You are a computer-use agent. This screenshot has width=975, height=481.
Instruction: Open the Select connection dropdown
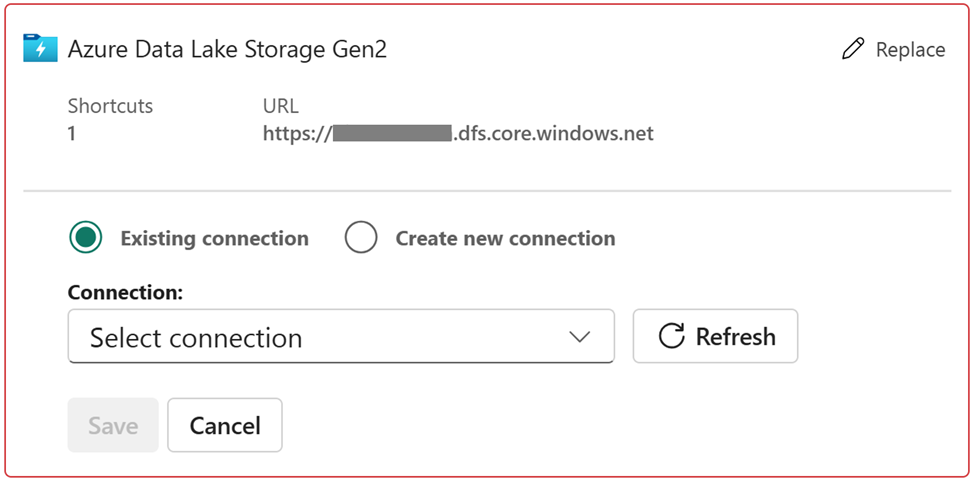[x=341, y=336]
